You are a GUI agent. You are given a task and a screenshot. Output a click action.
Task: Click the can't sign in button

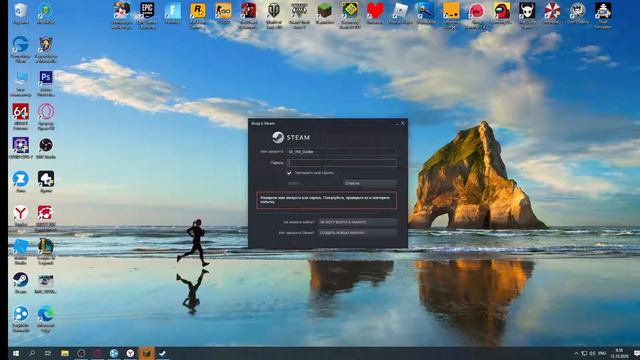357,222
